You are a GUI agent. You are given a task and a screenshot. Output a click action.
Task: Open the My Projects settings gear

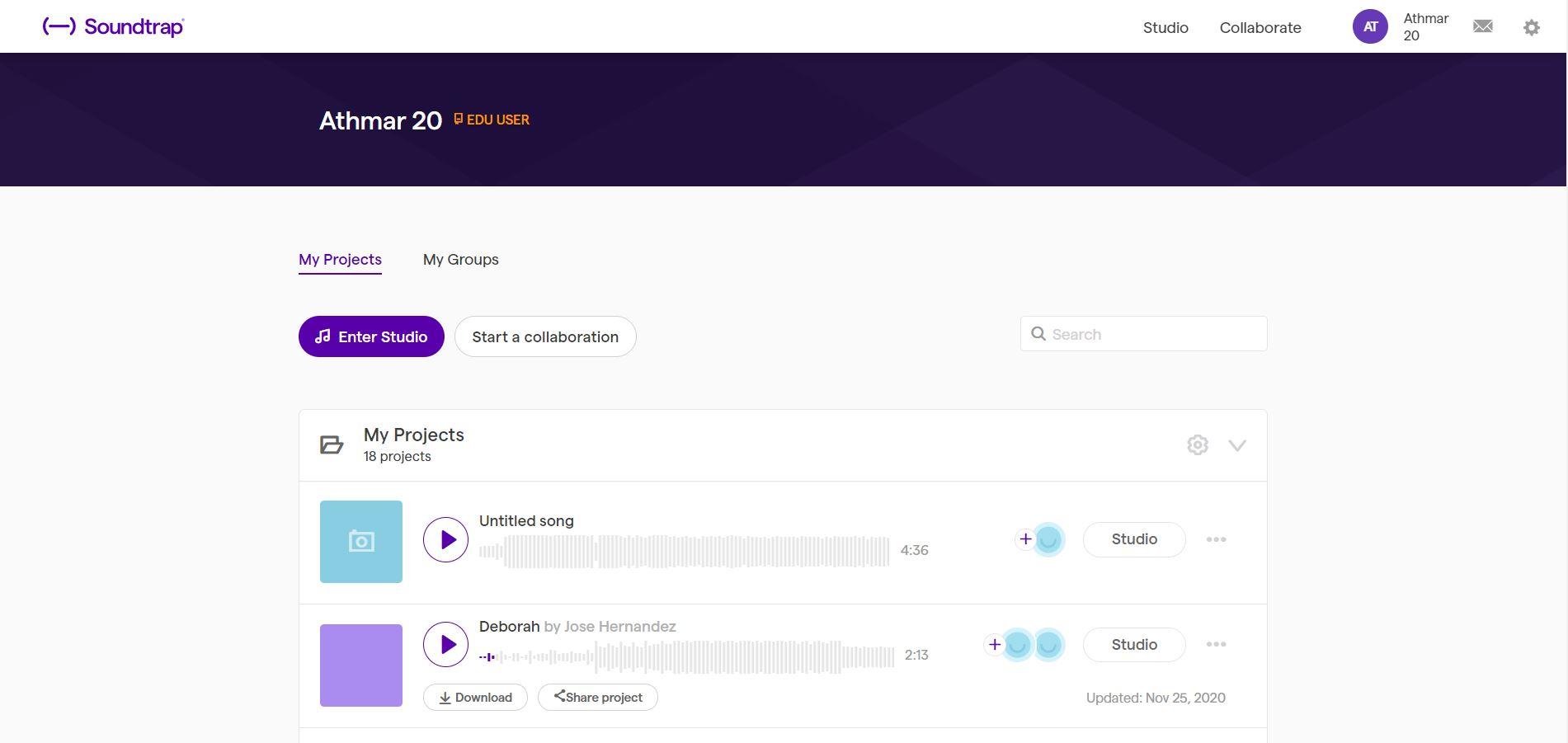coord(1198,444)
